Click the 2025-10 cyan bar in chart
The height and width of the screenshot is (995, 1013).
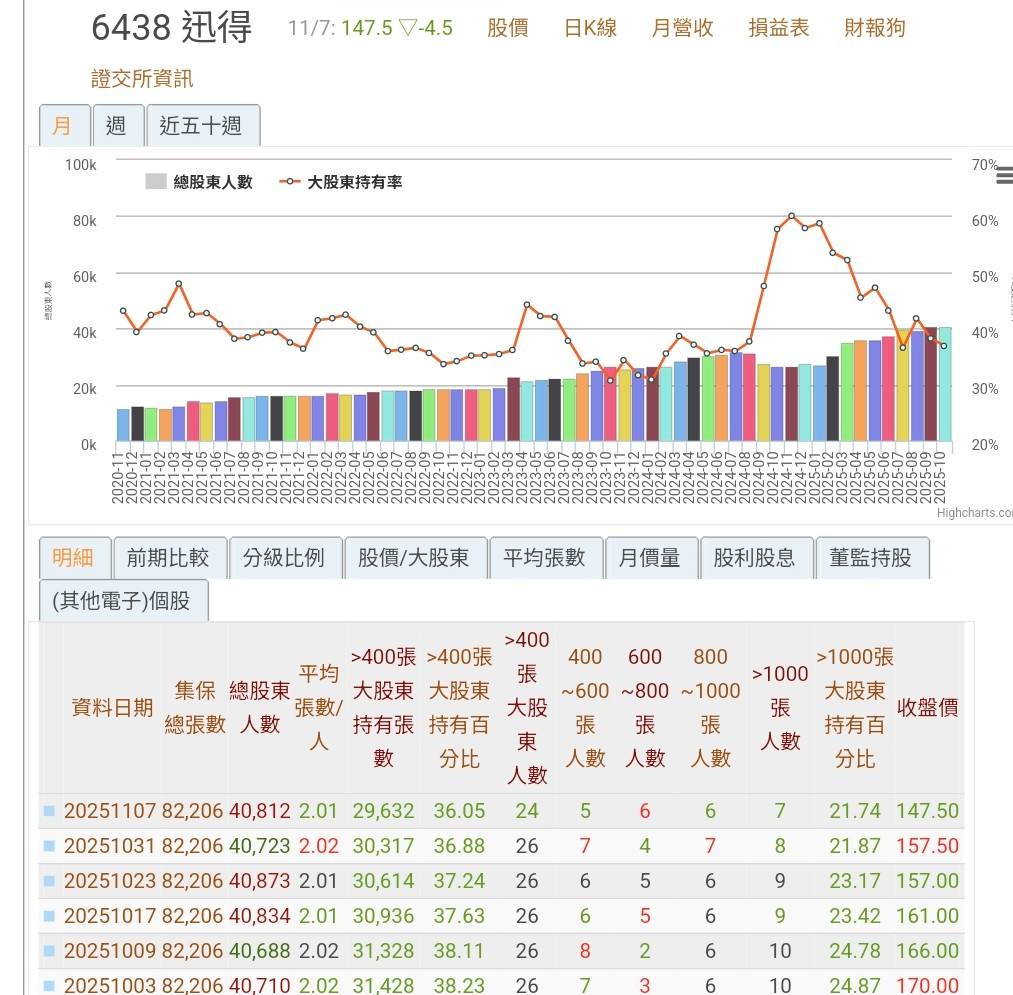click(x=945, y=384)
